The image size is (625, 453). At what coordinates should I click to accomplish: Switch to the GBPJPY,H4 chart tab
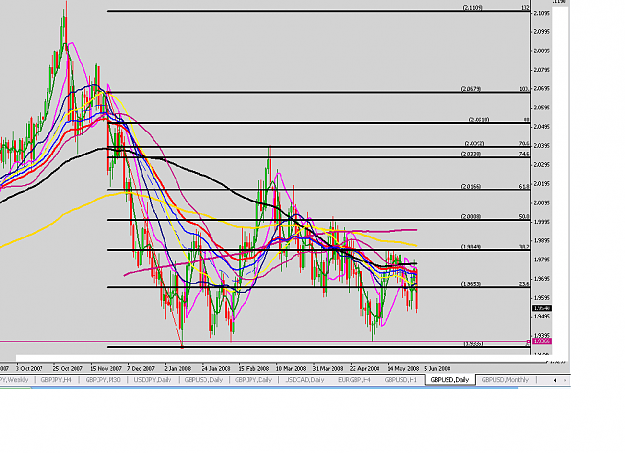pyautogui.click(x=56, y=380)
